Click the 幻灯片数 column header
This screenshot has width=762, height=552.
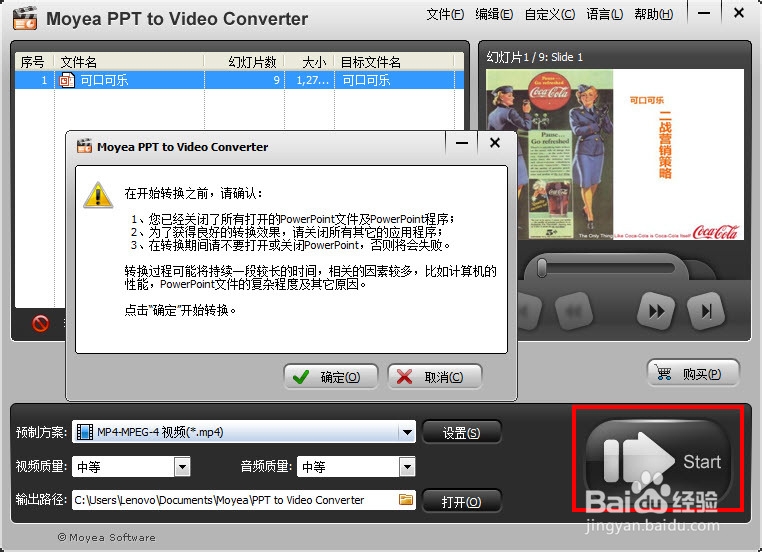click(244, 62)
